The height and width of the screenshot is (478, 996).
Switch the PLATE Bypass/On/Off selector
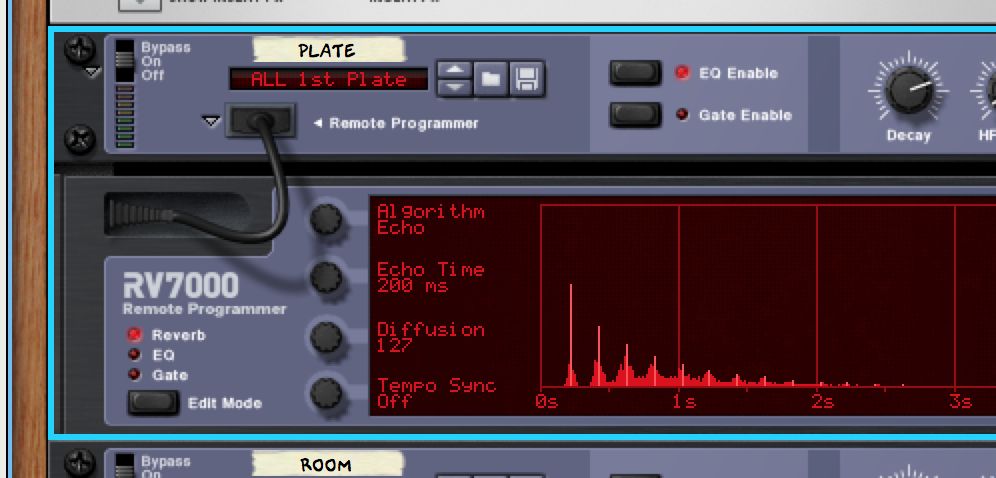(x=124, y=61)
